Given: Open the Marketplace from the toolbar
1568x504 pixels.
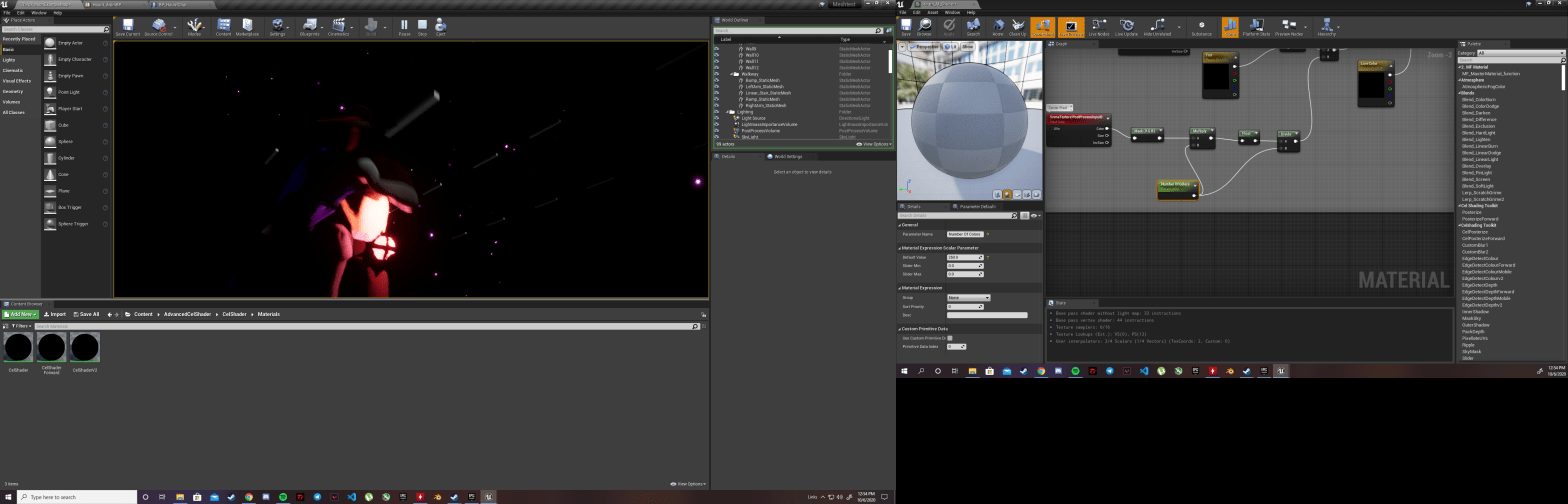Looking at the screenshot, I should click(x=247, y=26).
